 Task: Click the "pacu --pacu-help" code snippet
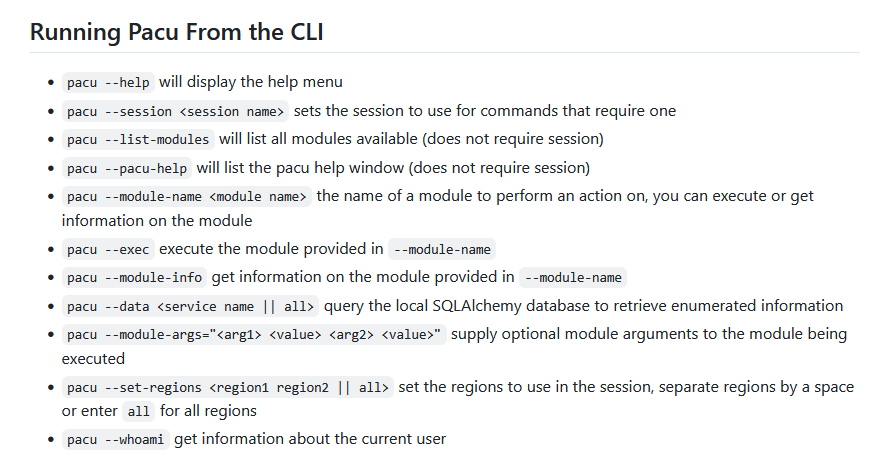click(126, 167)
